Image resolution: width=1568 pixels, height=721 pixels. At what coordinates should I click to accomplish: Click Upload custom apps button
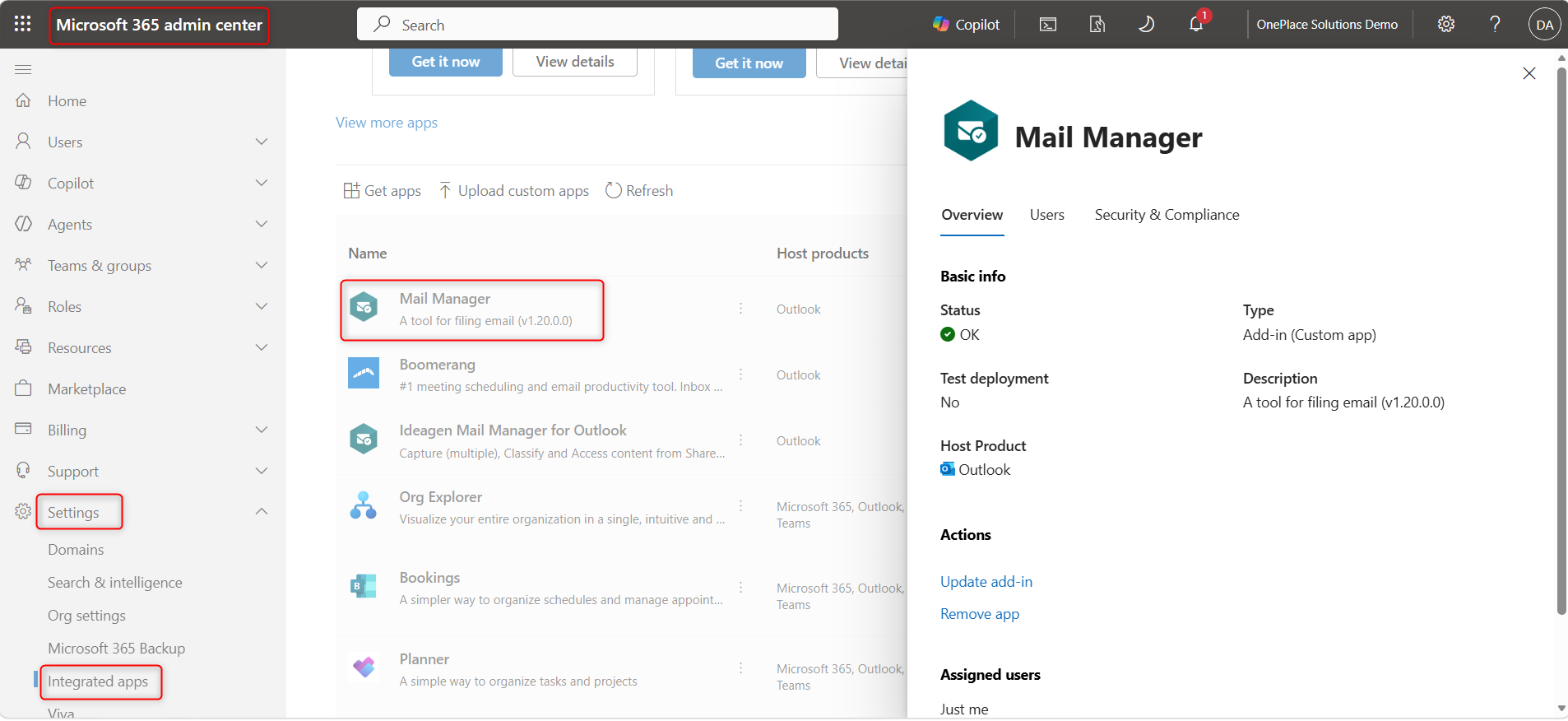click(x=514, y=191)
